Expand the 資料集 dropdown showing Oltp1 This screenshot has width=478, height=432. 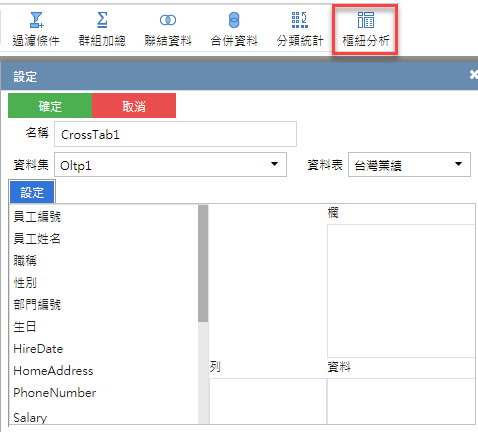(x=170, y=165)
